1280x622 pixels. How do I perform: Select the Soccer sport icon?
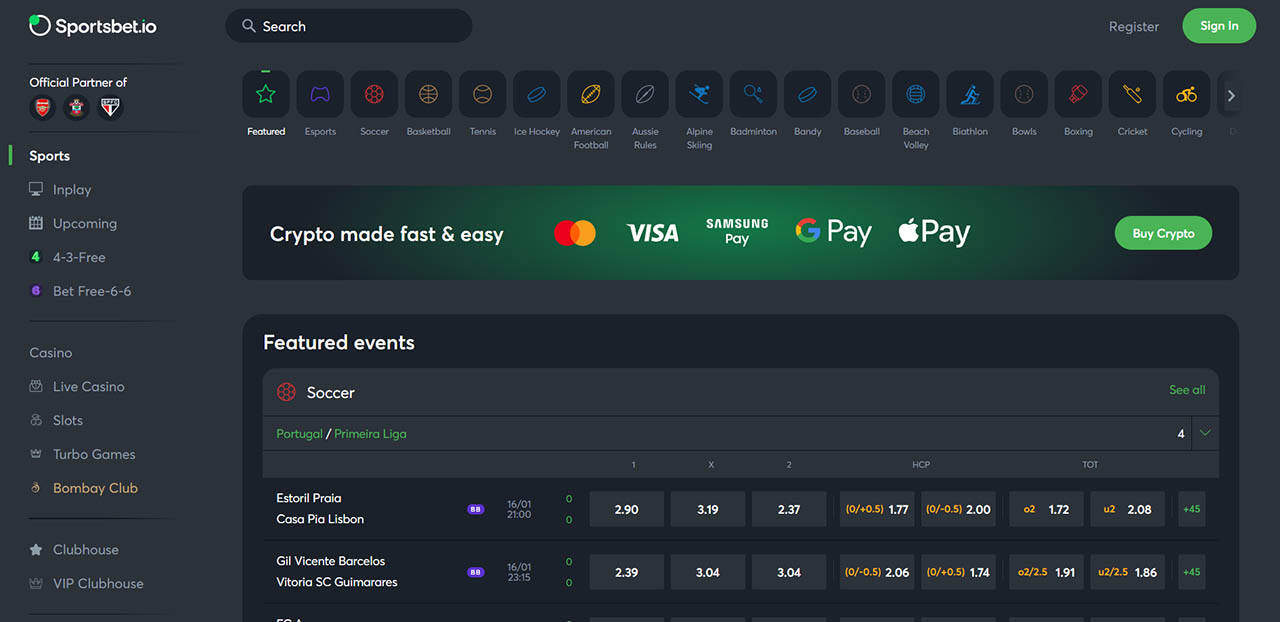click(374, 95)
